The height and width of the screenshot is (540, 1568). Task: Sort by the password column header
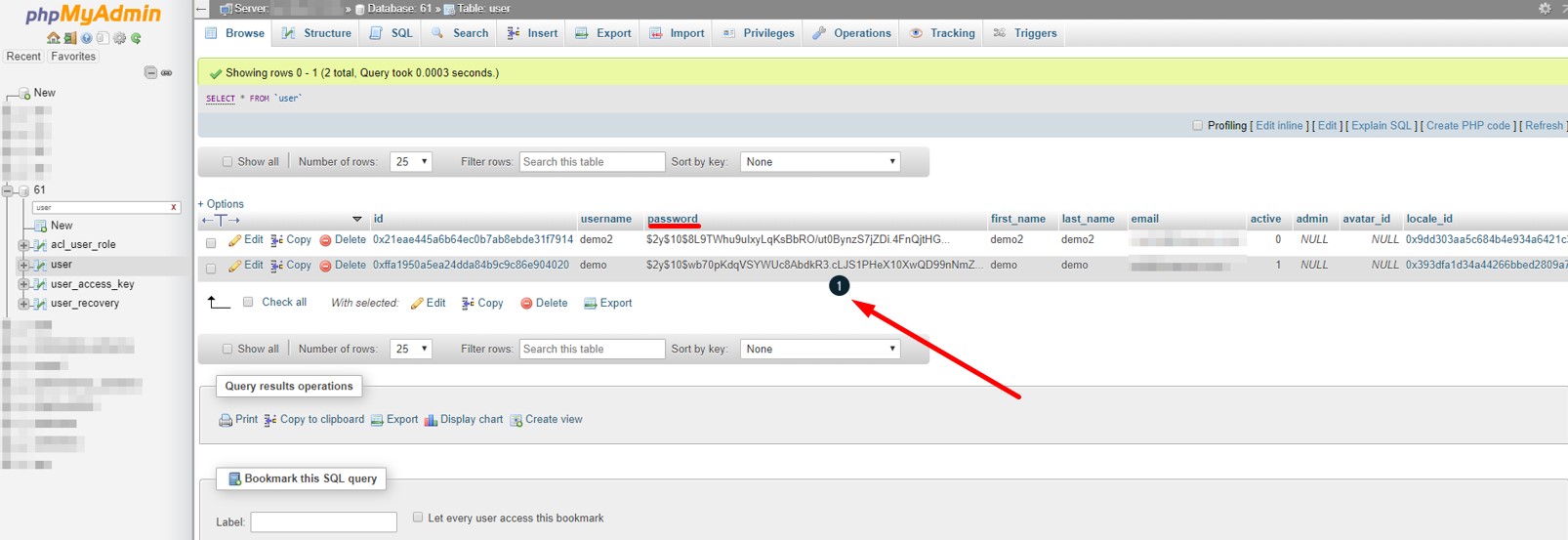(673, 219)
